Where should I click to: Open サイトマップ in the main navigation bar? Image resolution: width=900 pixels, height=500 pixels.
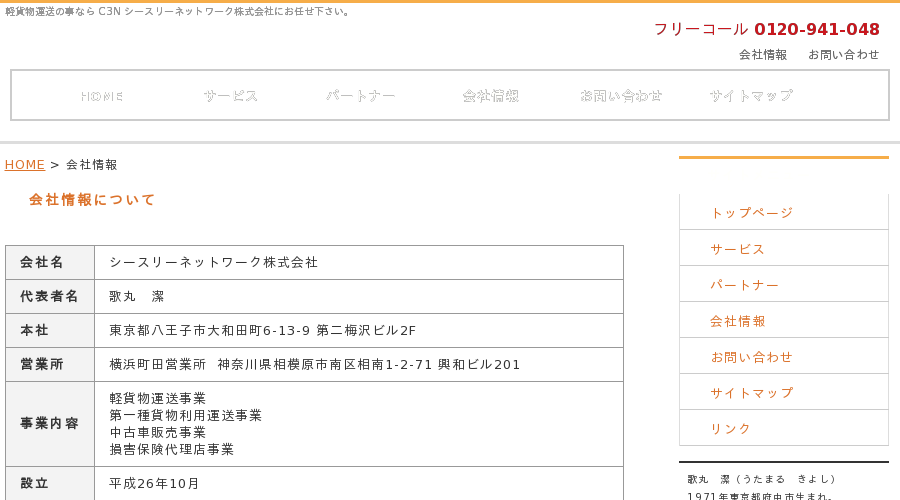point(751,96)
